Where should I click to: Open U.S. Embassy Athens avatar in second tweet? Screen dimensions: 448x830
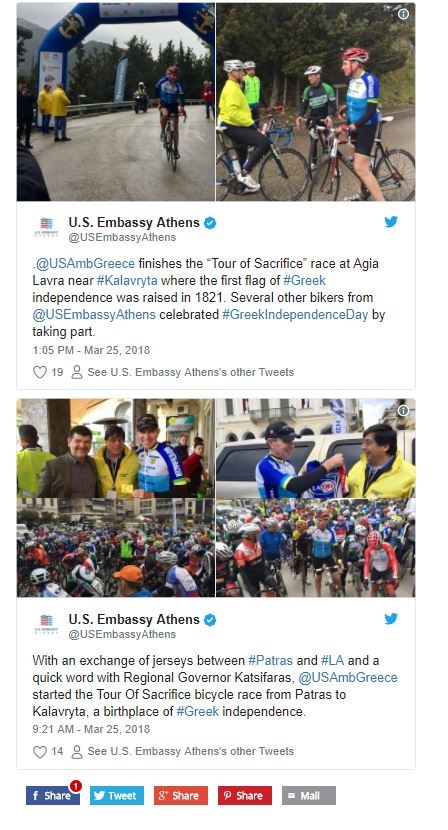(x=46, y=624)
